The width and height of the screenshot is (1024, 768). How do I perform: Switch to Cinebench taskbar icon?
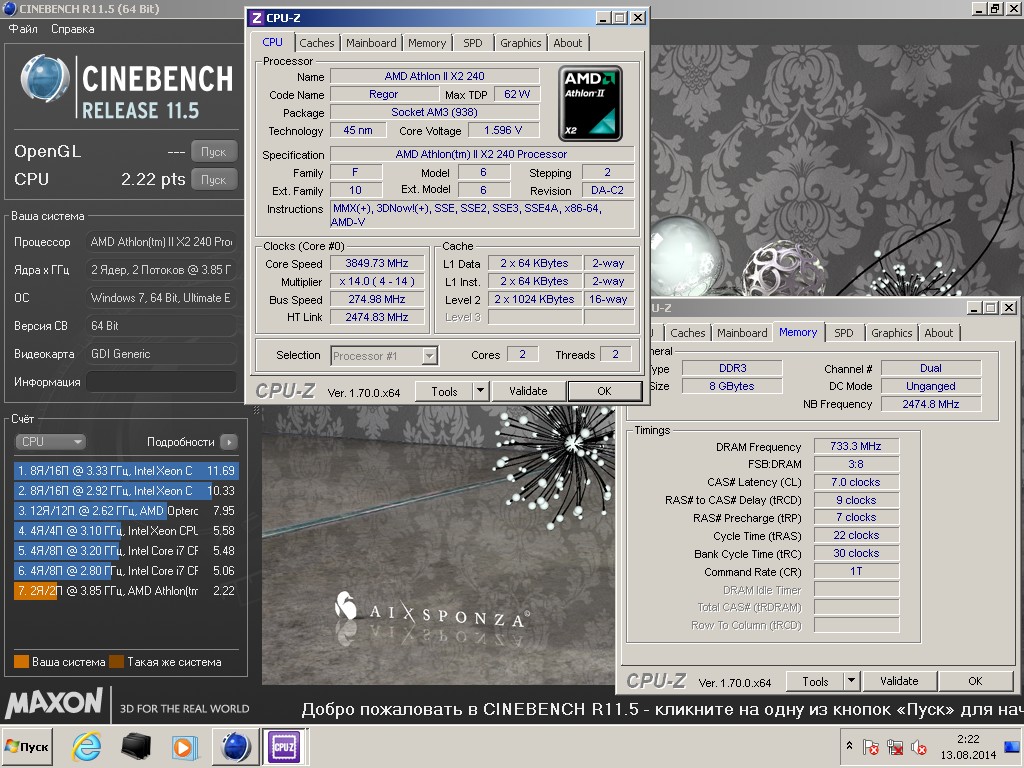[x=235, y=746]
